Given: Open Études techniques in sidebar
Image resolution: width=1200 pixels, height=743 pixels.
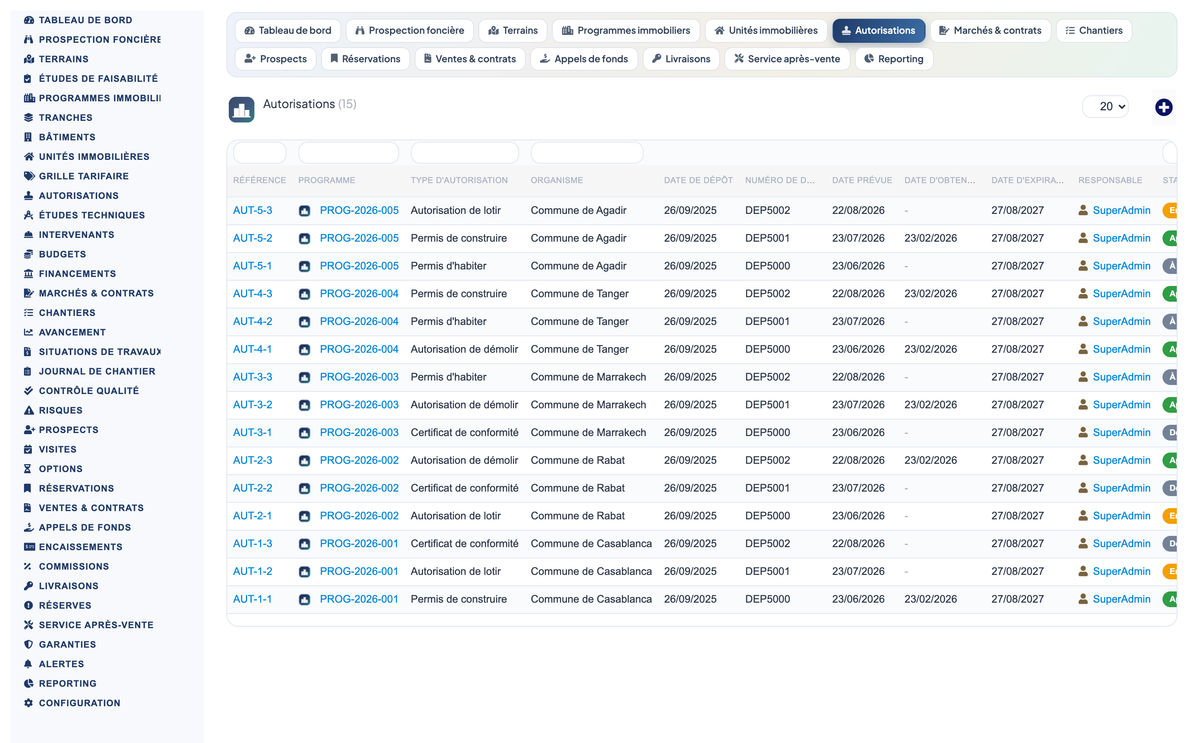Looking at the screenshot, I should click(92, 215).
